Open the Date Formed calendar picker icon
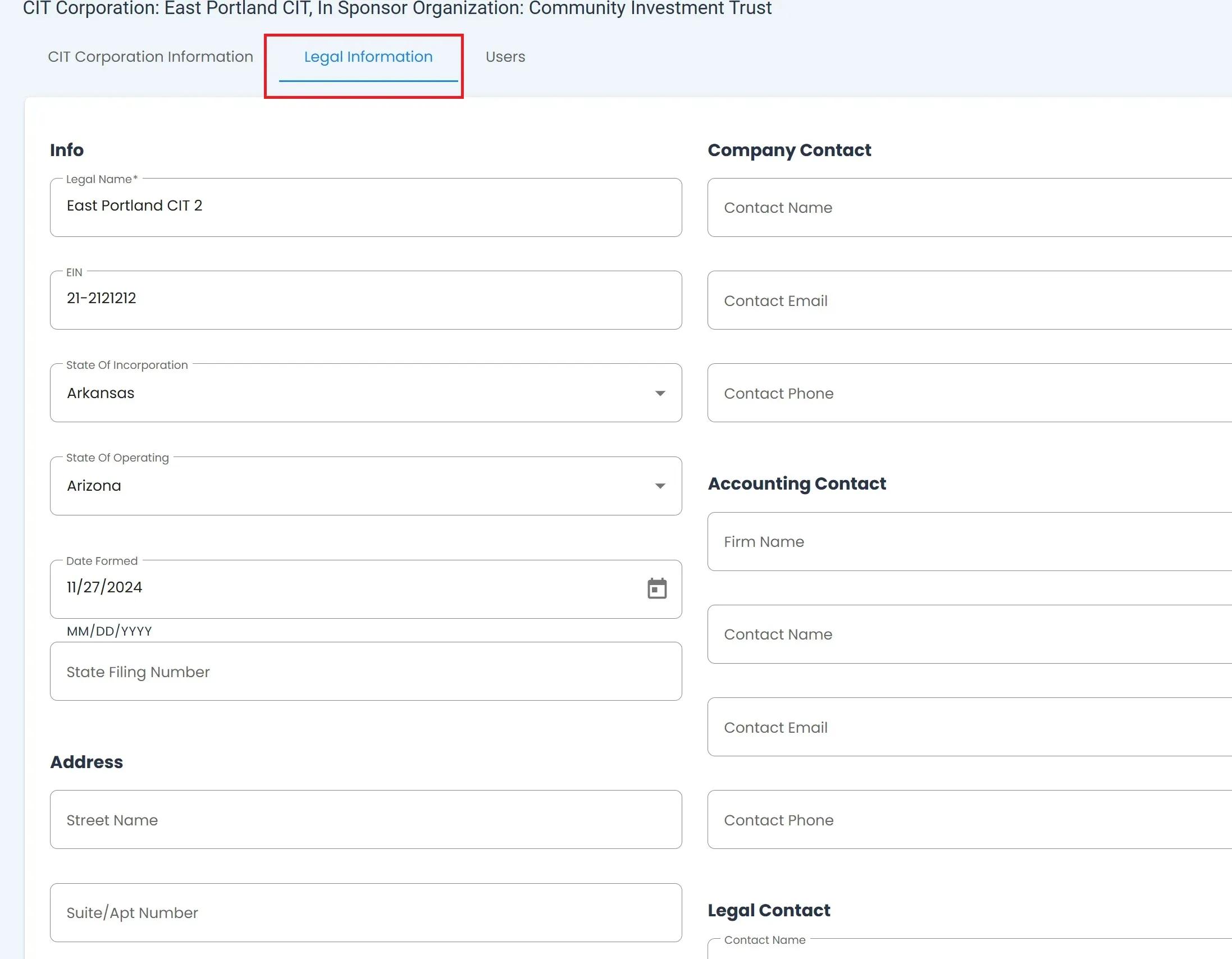The image size is (1232, 959). click(x=656, y=588)
